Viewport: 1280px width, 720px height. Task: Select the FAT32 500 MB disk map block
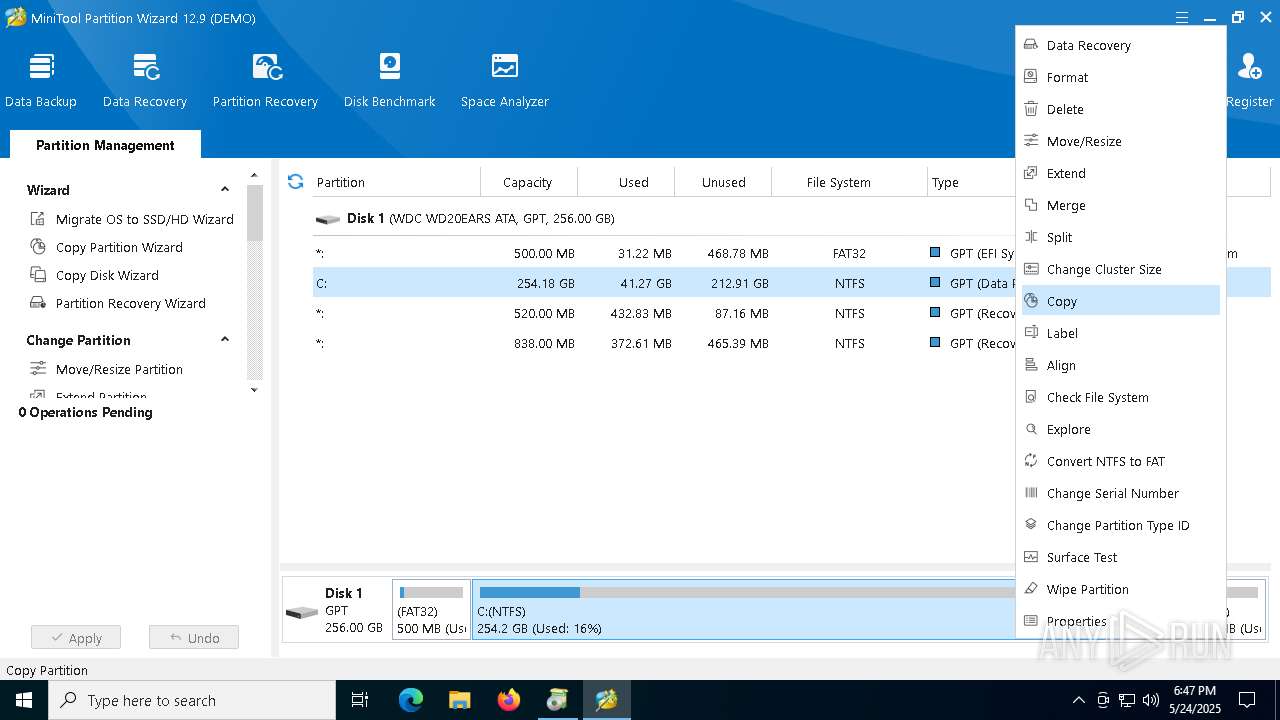pos(431,610)
